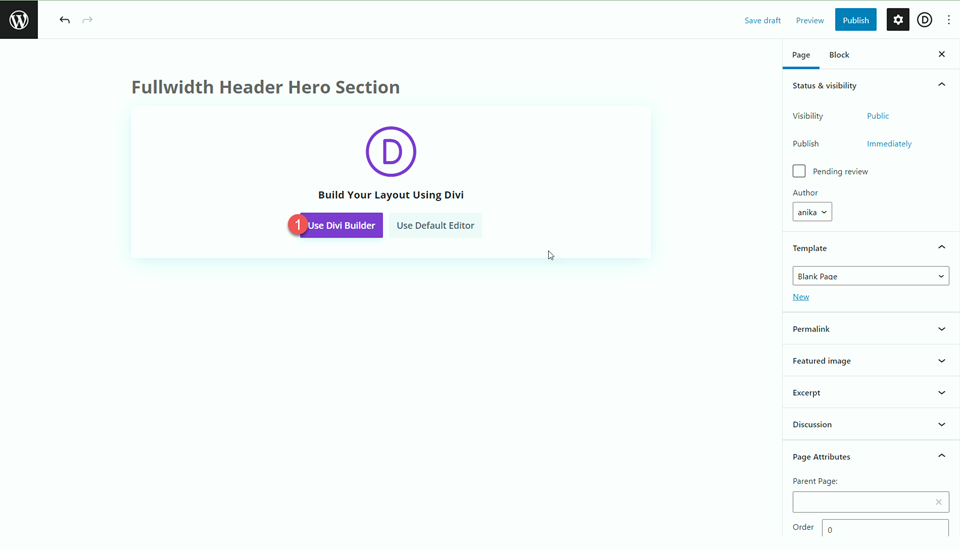
Task: Click the Immediately publish date link
Action: tap(889, 143)
